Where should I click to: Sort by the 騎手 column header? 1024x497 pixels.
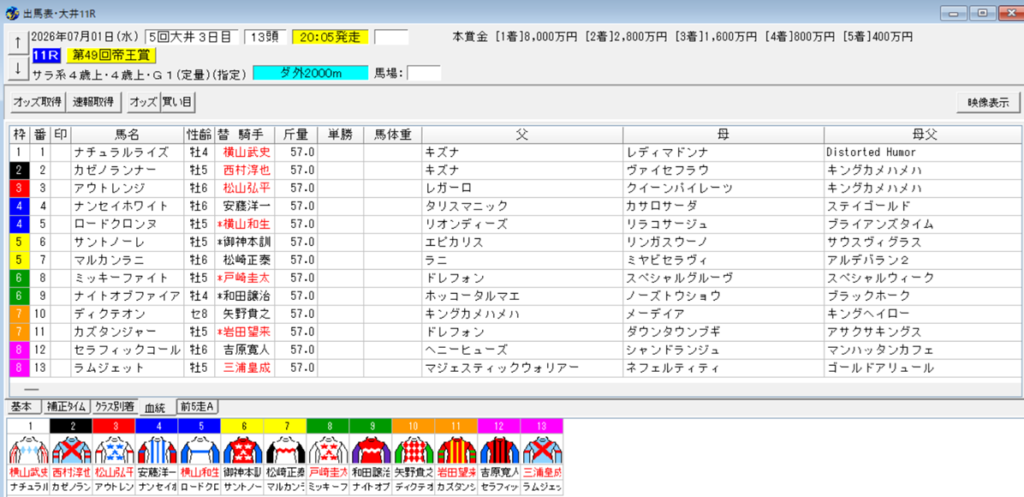point(244,135)
